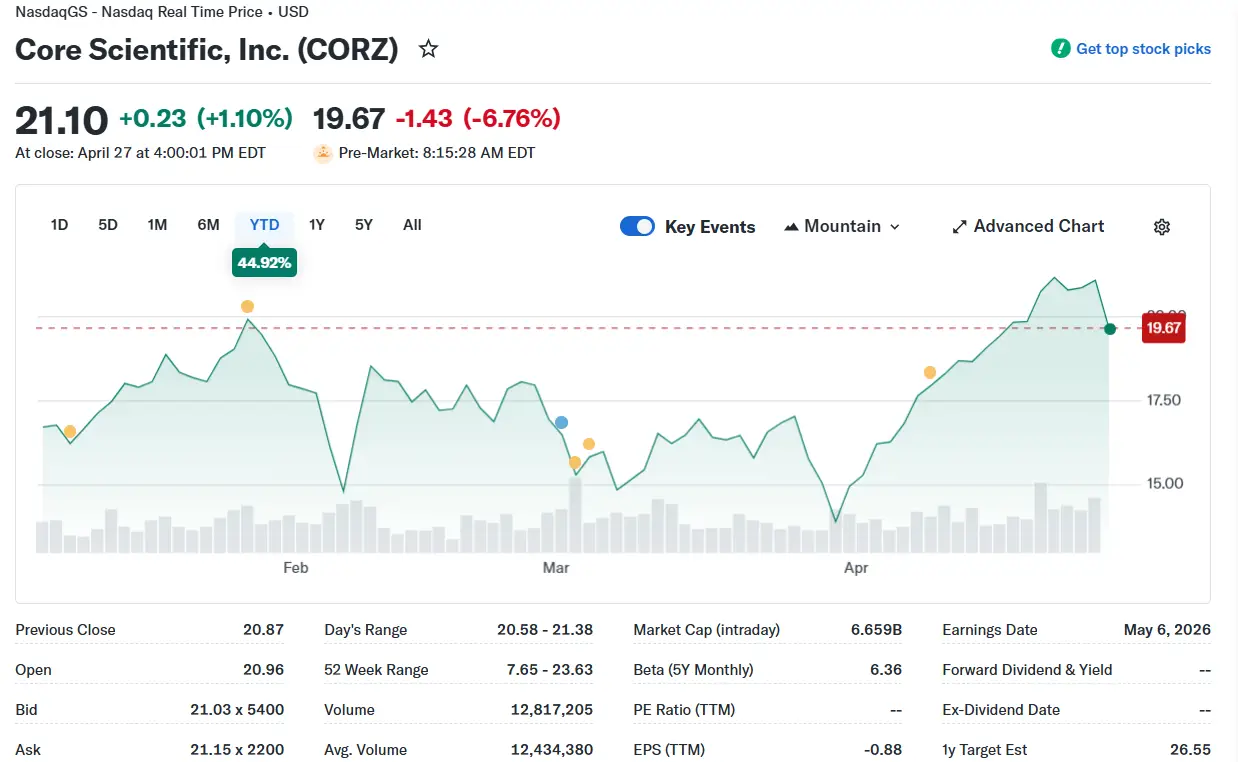Click the Previous Close label

[x=65, y=630]
